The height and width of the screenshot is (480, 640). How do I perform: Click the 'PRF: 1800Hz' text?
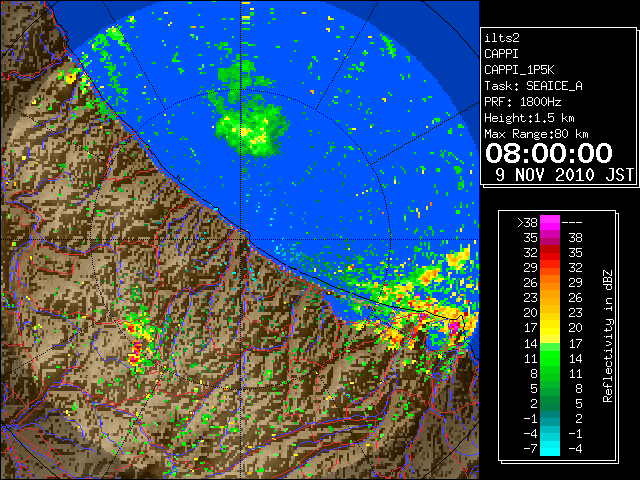[x=523, y=102]
